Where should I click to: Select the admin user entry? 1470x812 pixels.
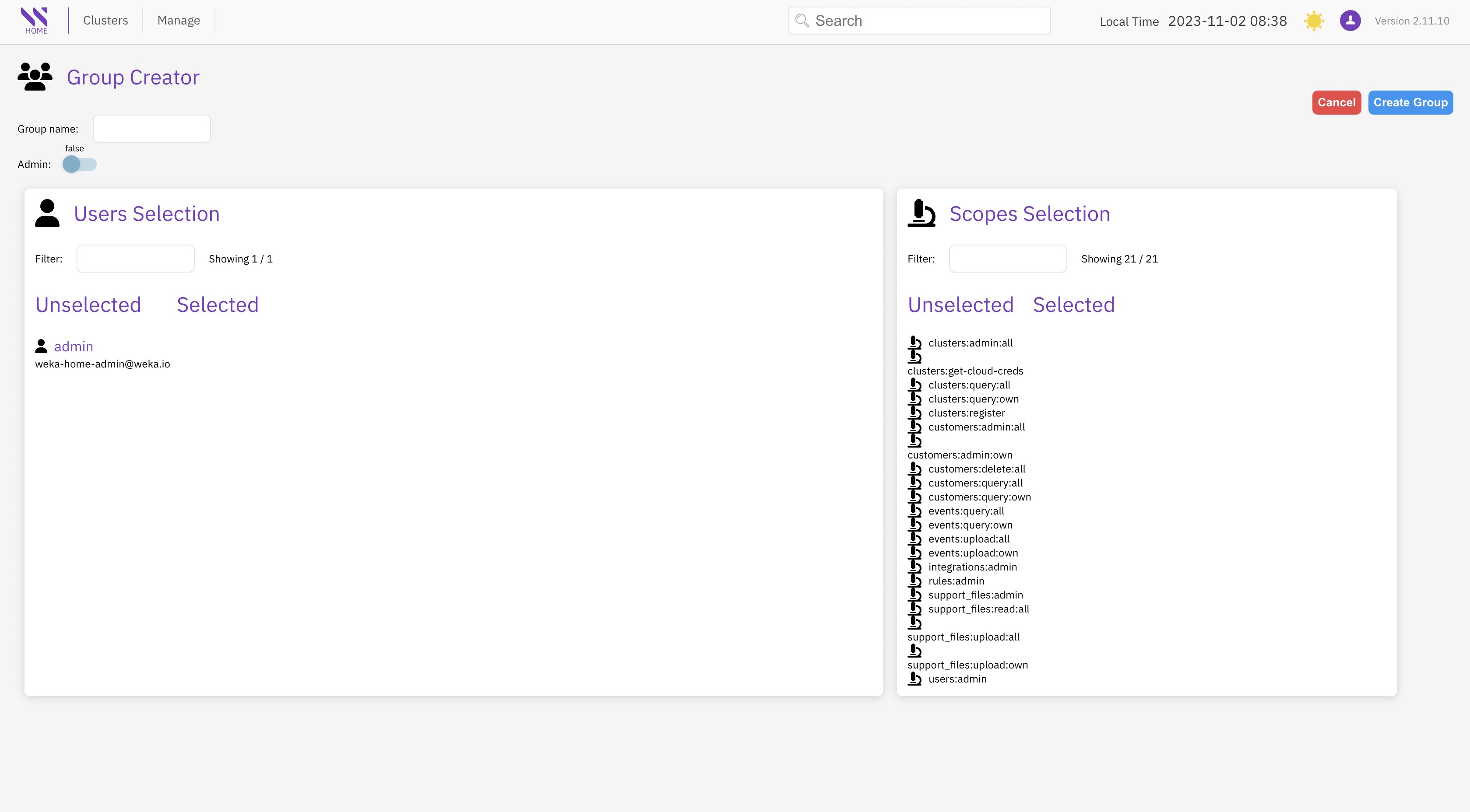point(73,346)
